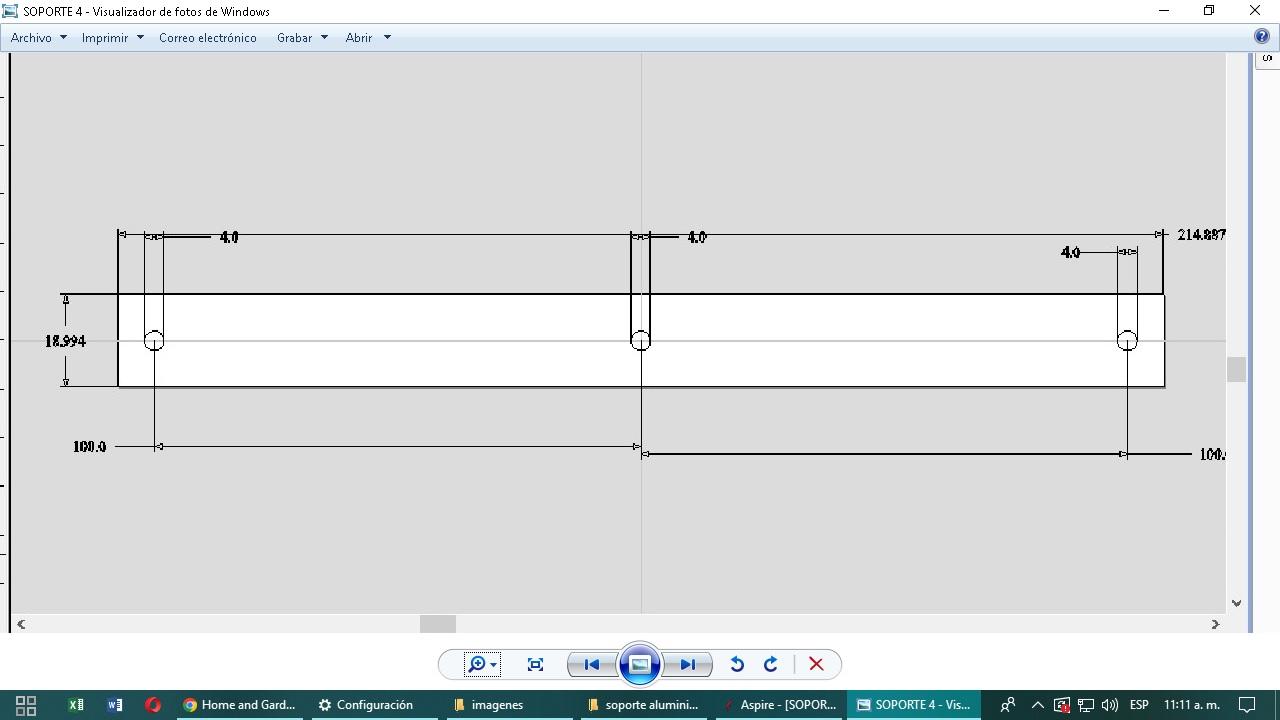Open the People icon in system tray

[1008, 705]
